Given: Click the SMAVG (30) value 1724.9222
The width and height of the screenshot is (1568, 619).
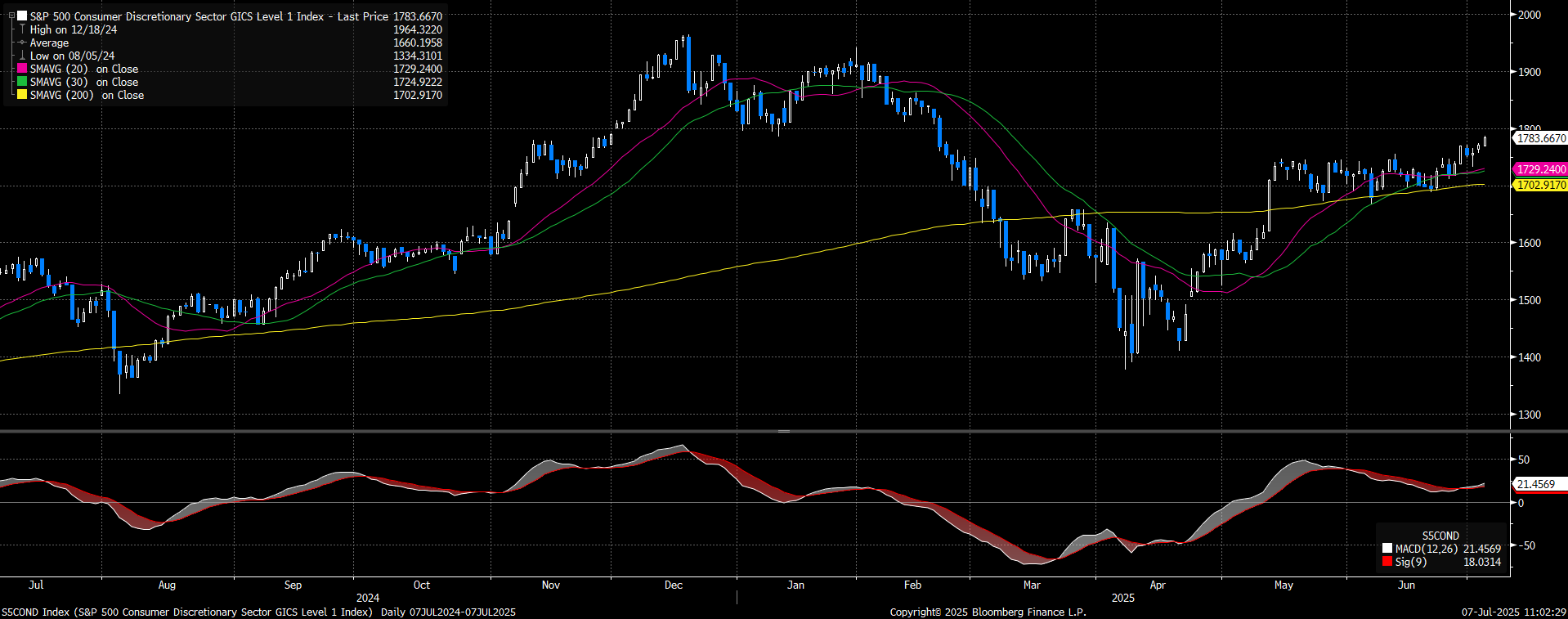Looking at the screenshot, I should [418, 82].
